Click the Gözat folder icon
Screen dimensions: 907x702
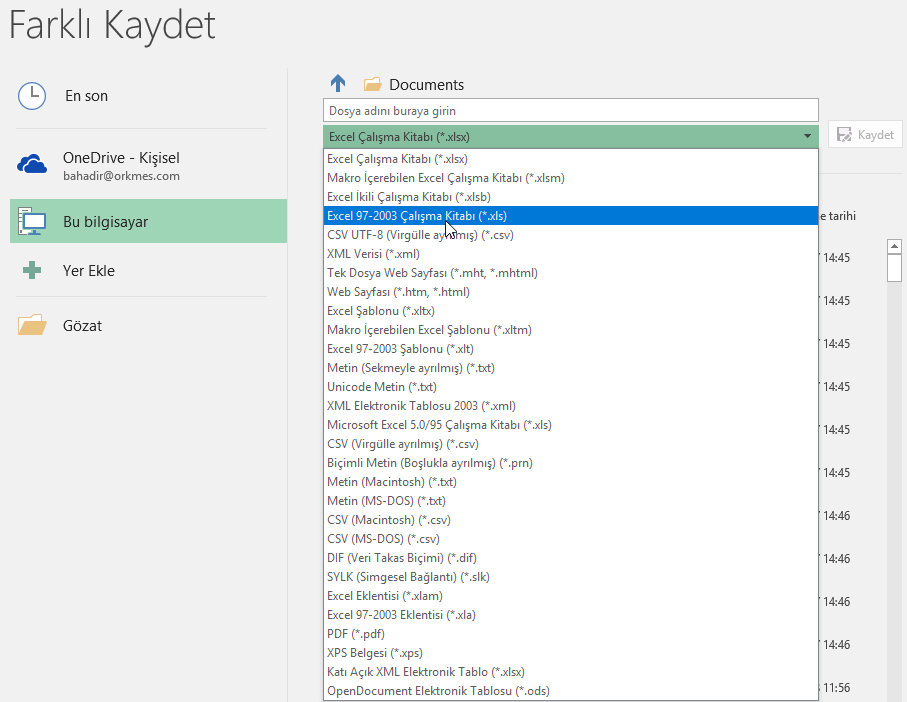click(x=32, y=325)
